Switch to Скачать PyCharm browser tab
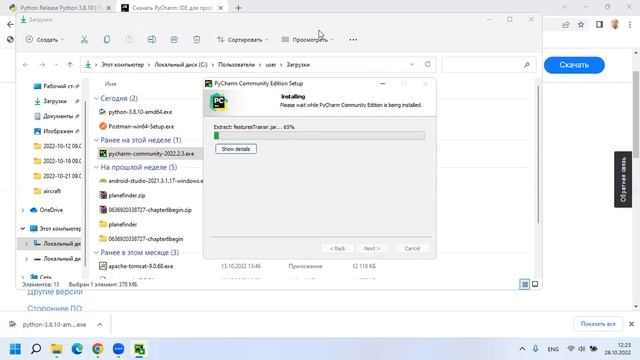Screen dimensions: 640x360 tap(173, 8)
